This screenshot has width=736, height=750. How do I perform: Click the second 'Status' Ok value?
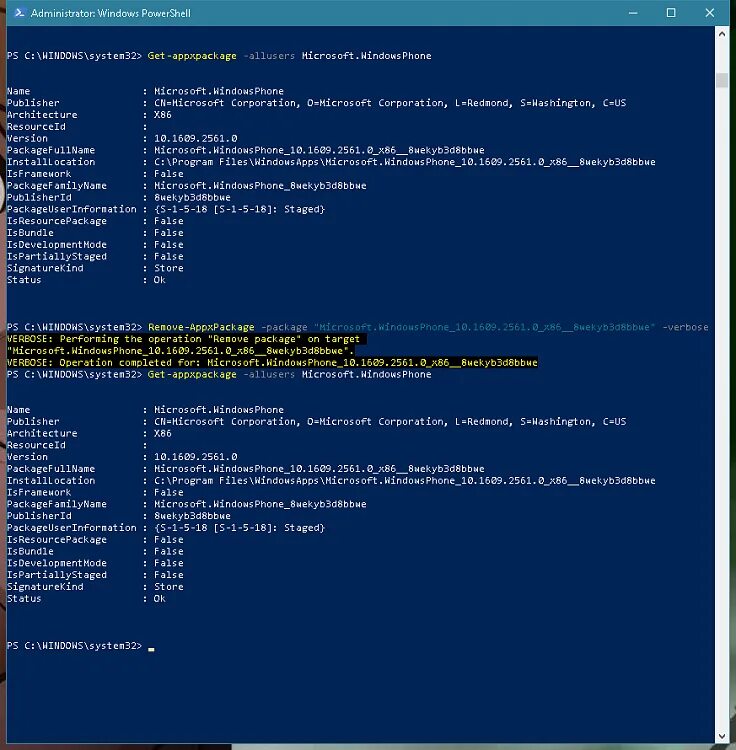(160, 599)
